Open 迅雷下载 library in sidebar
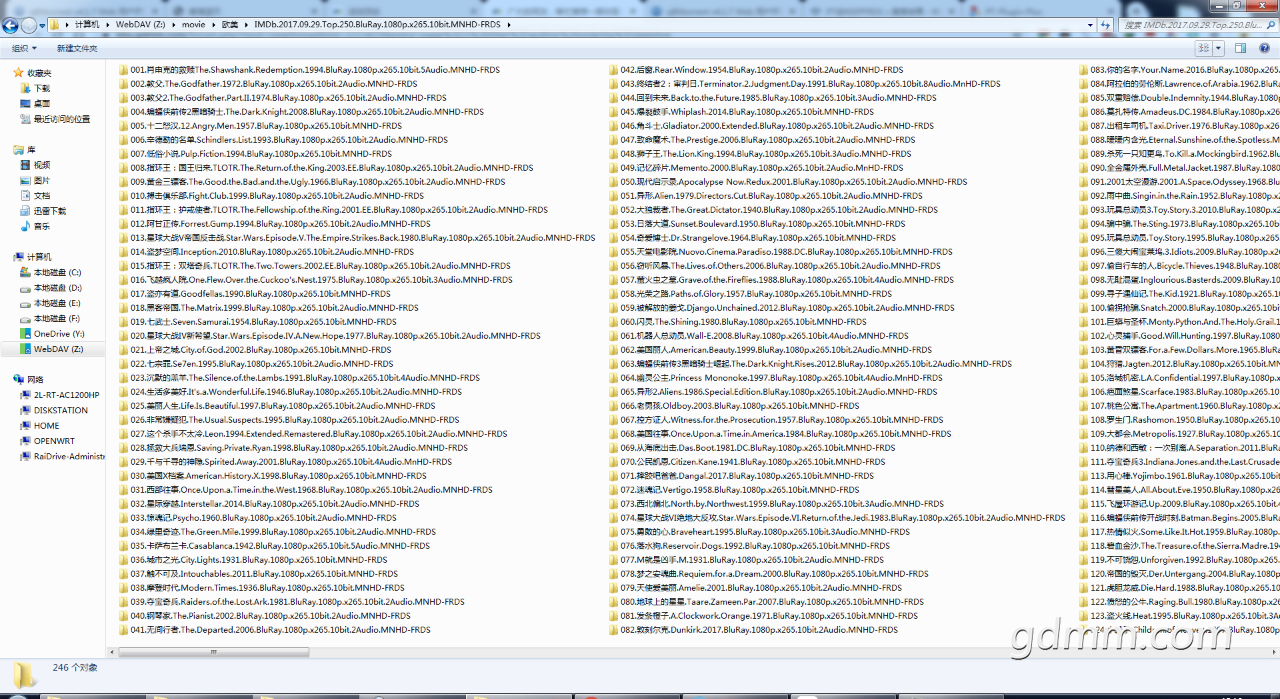 tap(49, 211)
